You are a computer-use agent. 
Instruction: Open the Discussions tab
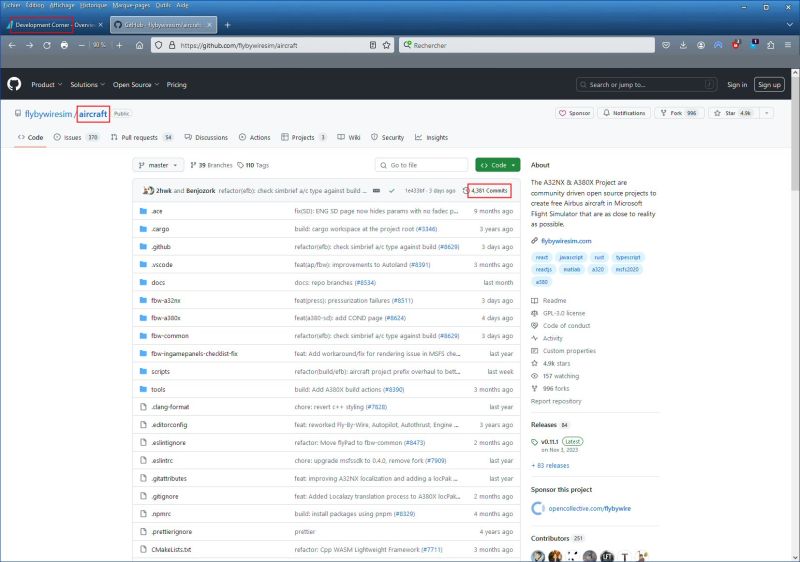206,137
